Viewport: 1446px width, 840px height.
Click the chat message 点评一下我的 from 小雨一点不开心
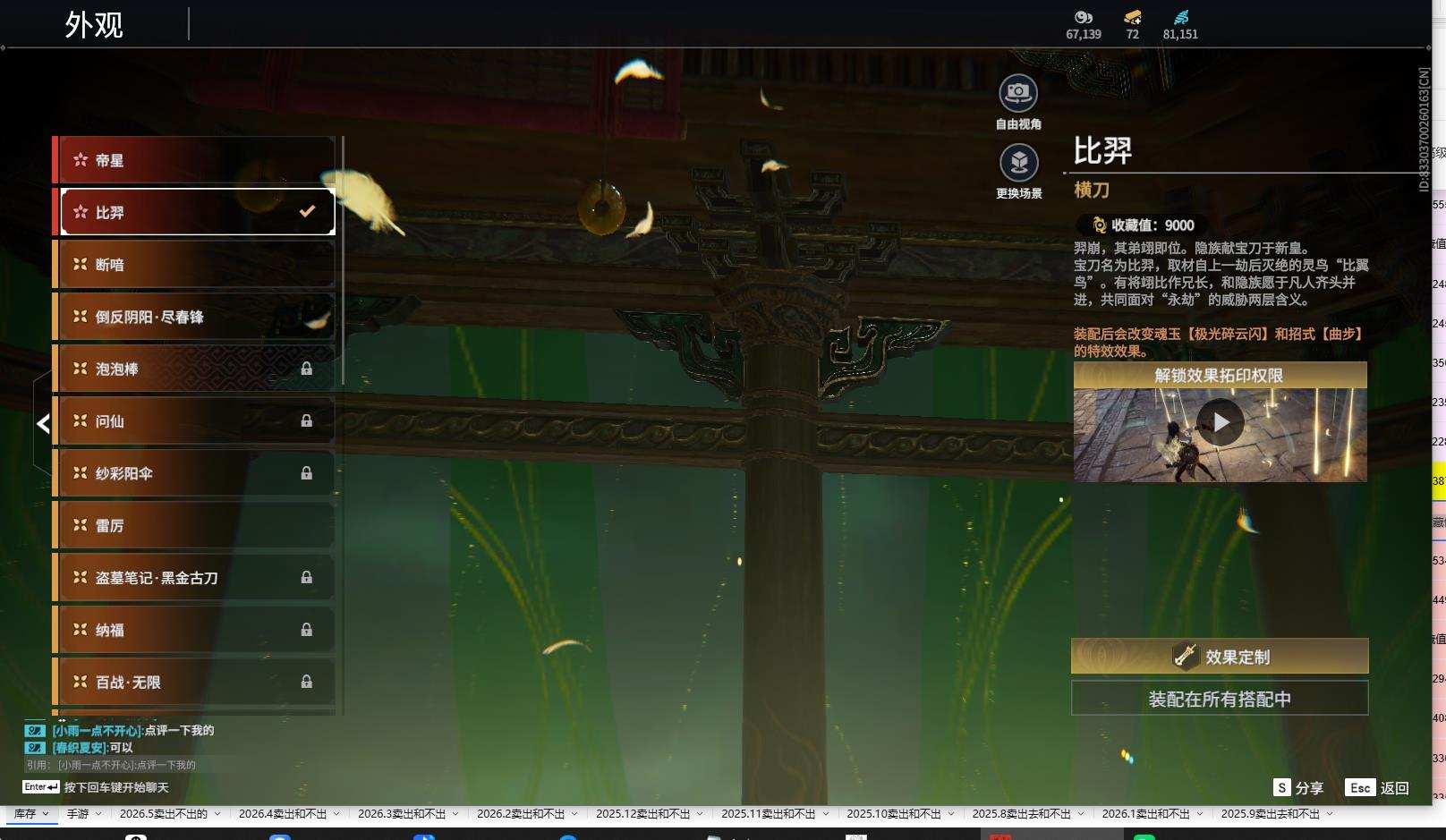tap(179, 730)
